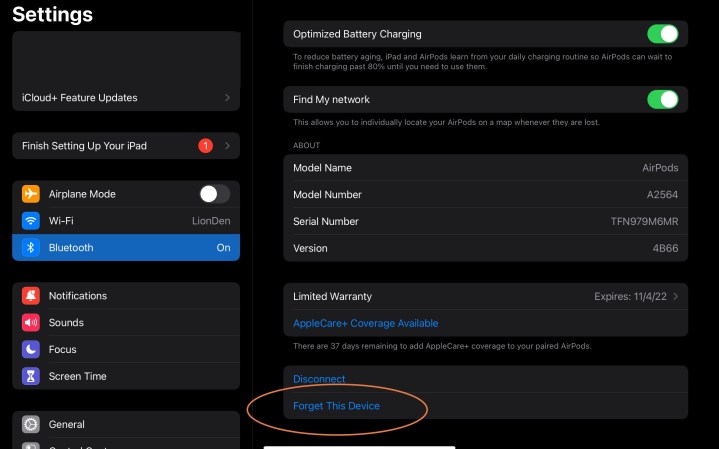Tap the red notification badge

pos(205,146)
